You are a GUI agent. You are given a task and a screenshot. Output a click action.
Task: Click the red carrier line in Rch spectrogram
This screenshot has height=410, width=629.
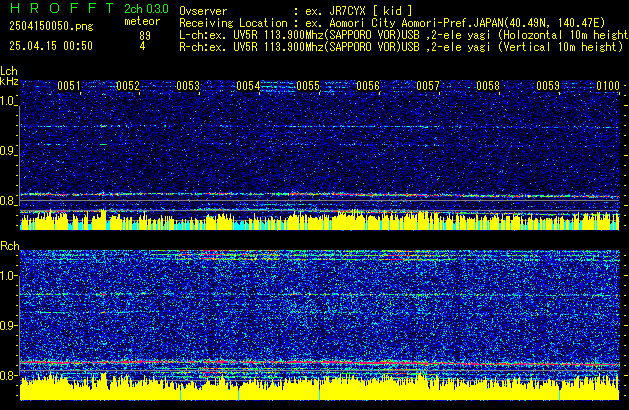pos(320,363)
